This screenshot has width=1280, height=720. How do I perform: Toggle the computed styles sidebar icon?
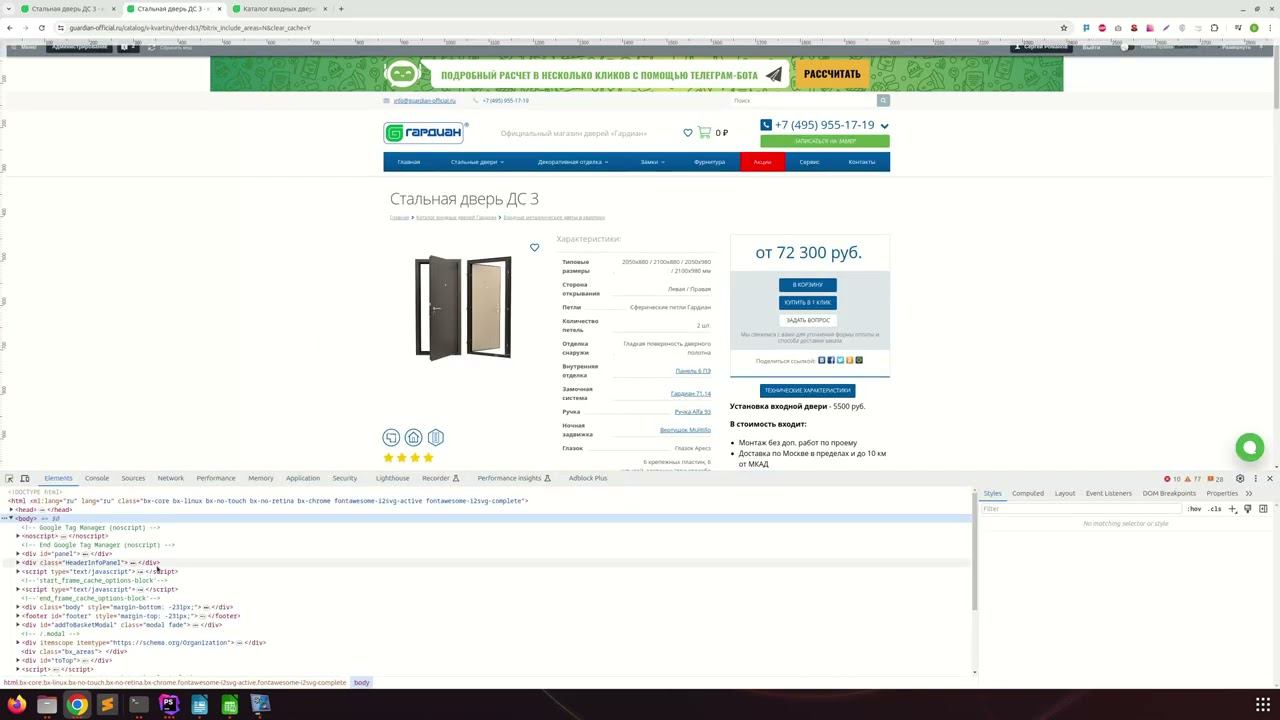(1263, 509)
